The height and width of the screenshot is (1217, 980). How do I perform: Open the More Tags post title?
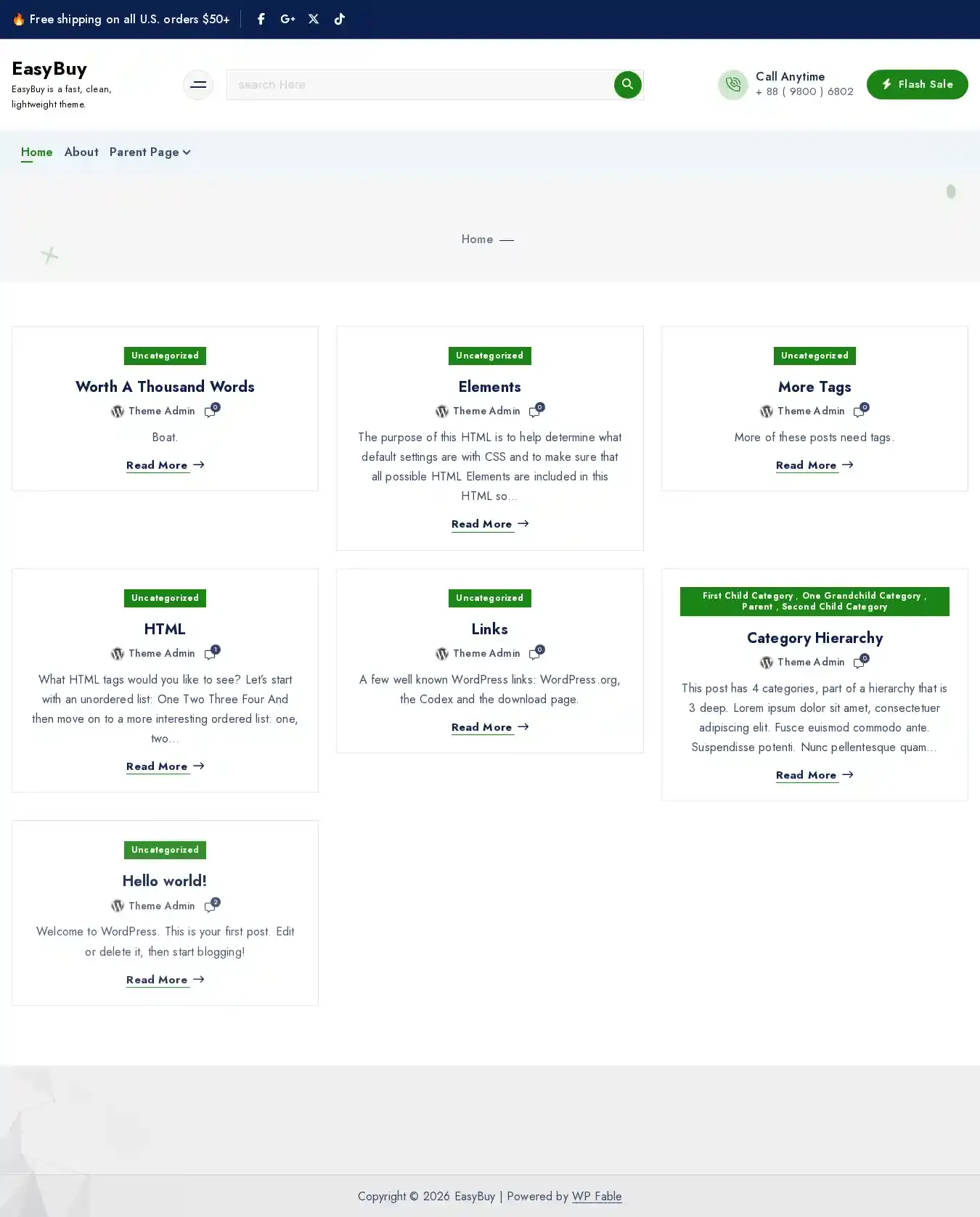point(814,387)
